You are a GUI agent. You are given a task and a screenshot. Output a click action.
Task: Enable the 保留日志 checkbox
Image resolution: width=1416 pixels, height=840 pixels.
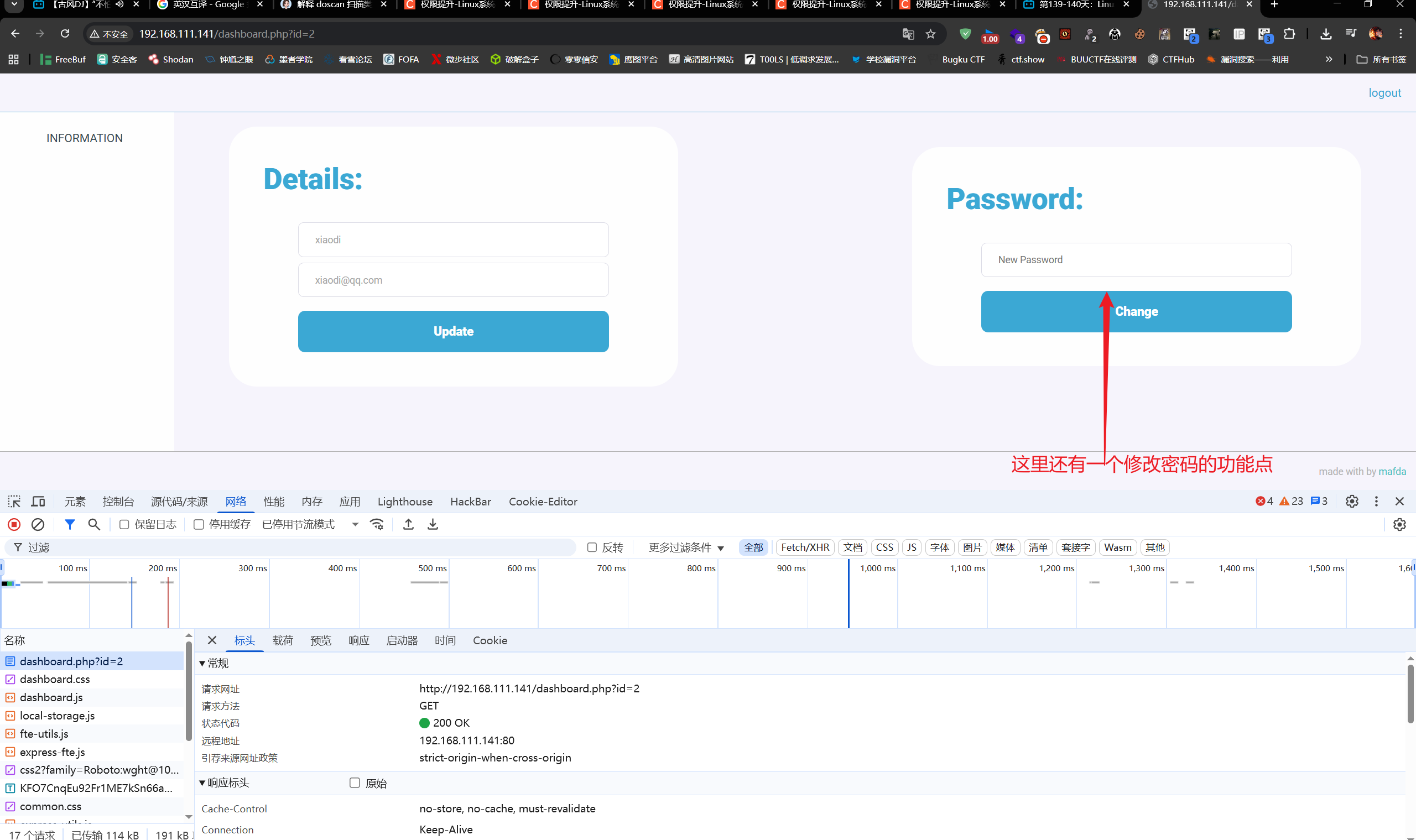coord(124,525)
